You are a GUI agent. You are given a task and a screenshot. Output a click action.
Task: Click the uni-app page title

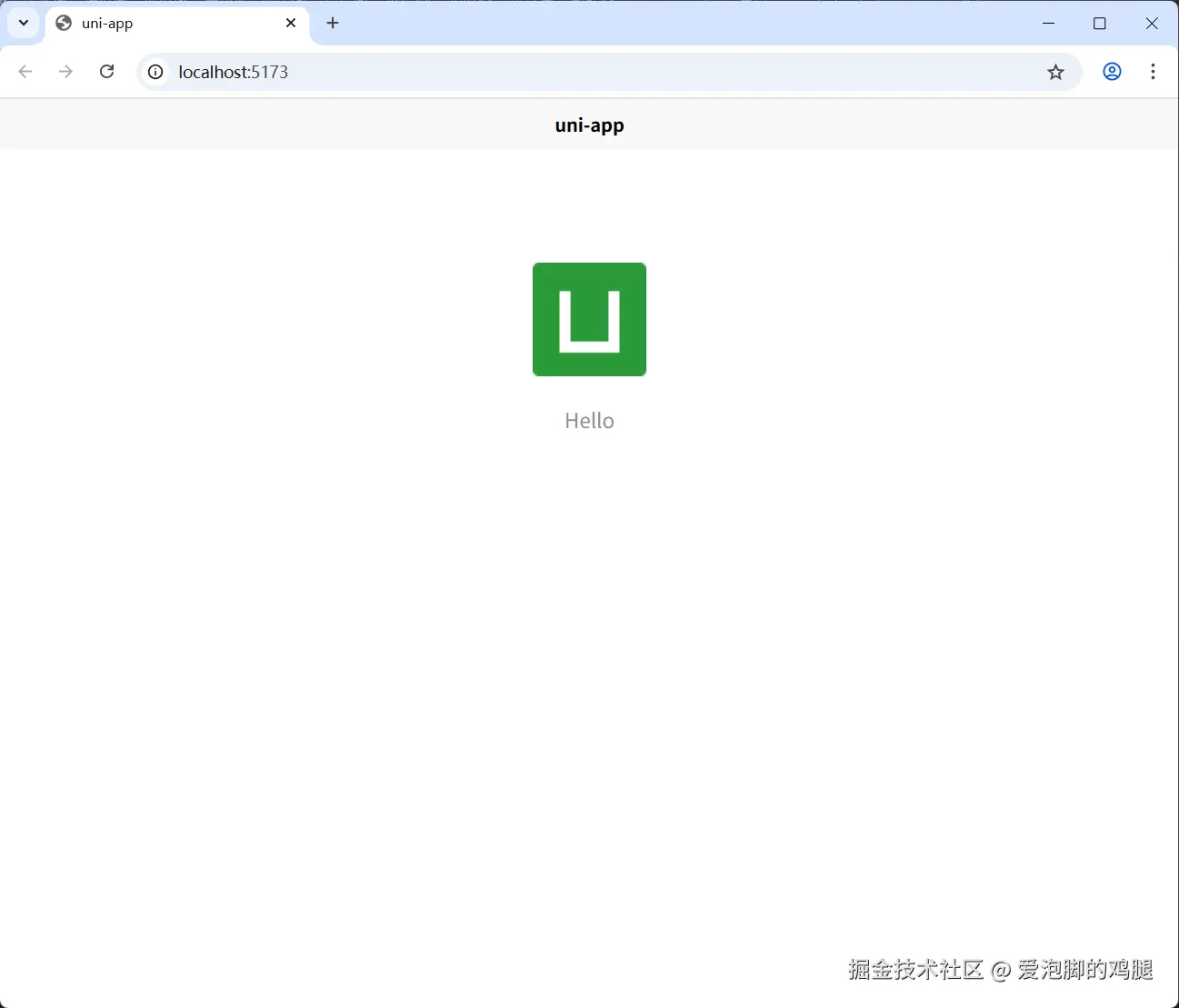(589, 125)
